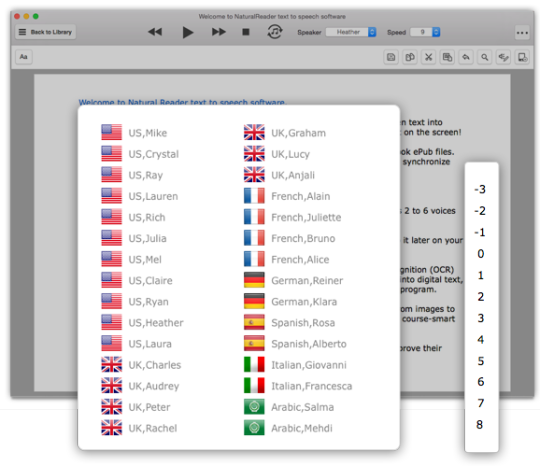The image size is (540, 466).
Task: Choose speed 7 in speed list
Action: click(x=481, y=403)
